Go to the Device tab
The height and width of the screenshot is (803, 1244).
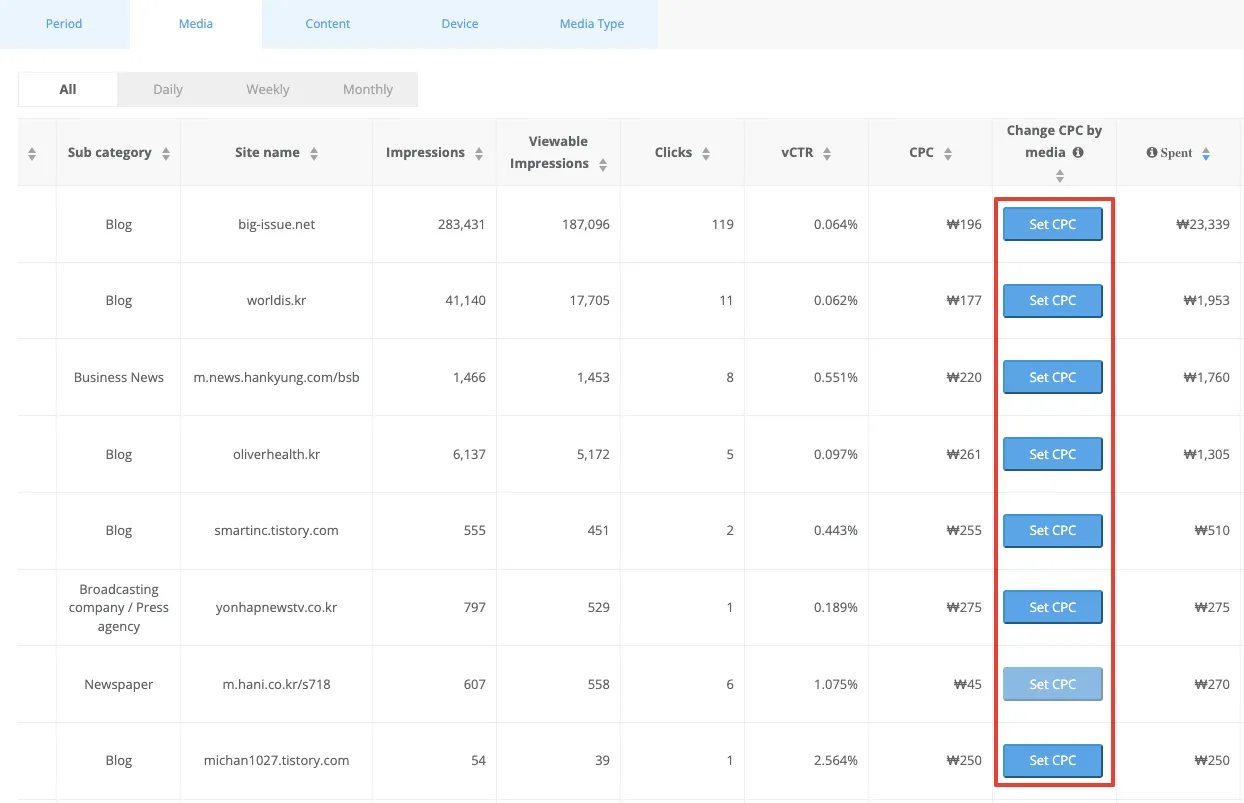point(460,24)
